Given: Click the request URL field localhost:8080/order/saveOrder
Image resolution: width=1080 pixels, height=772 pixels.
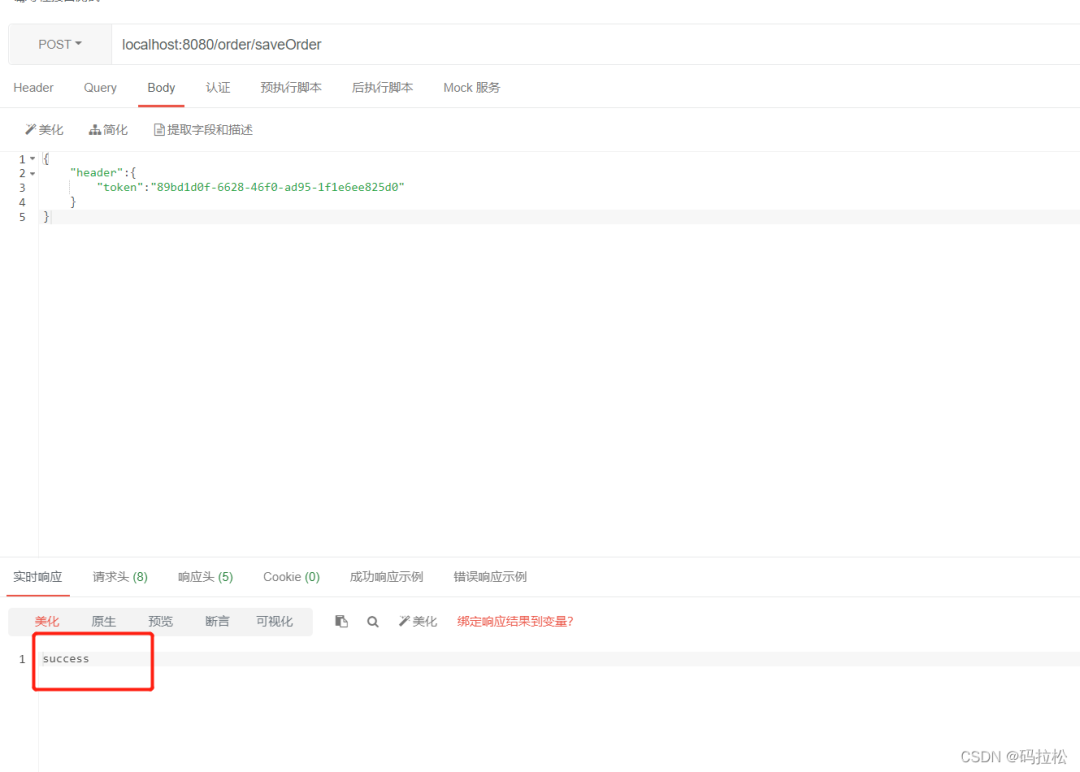Looking at the screenshot, I should pyautogui.click(x=596, y=45).
